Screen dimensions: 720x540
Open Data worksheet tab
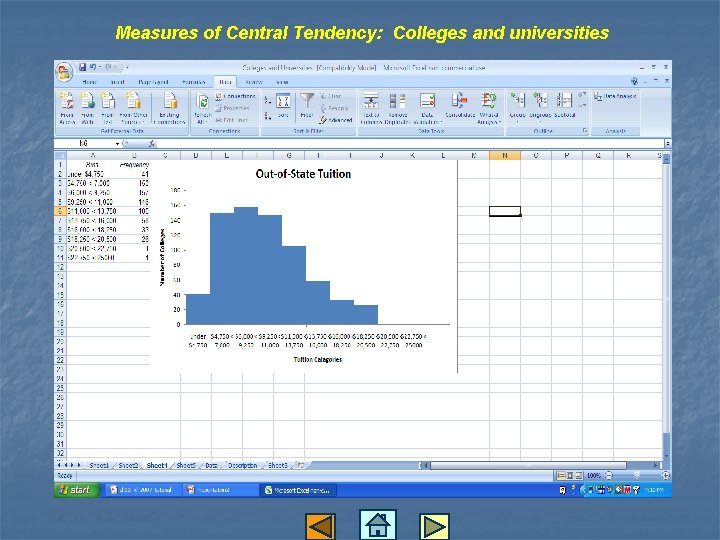point(211,465)
